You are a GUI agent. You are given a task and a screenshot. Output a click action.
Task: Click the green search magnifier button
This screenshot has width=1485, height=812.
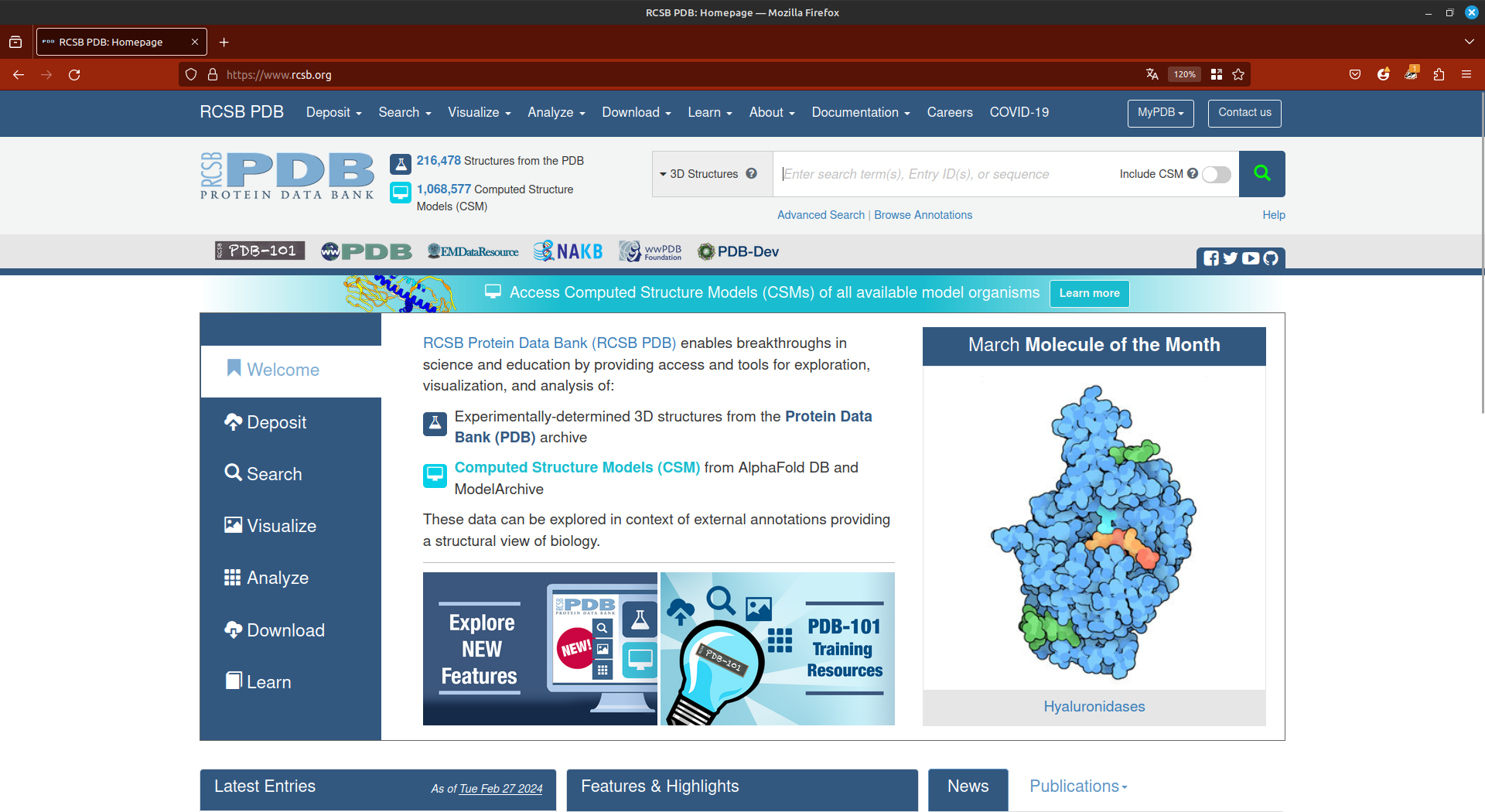pyautogui.click(x=1261, y=174)
